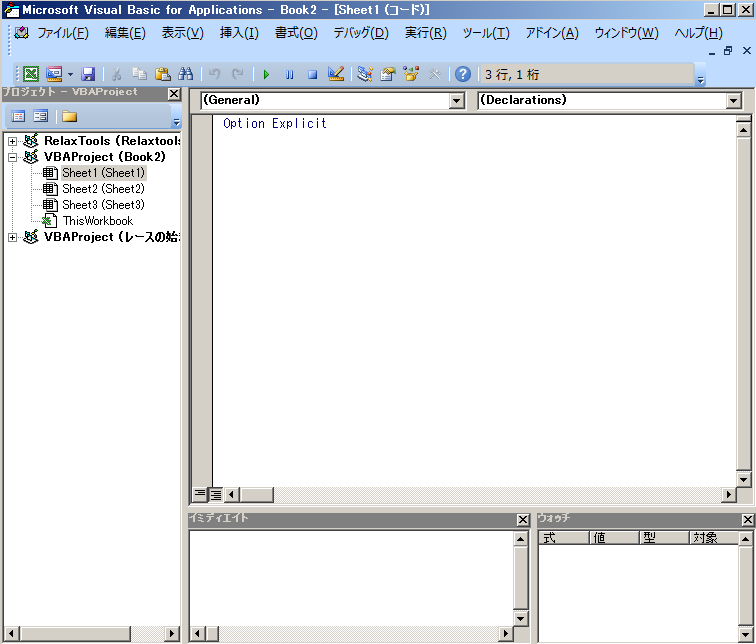Close the Project Explorer panel
The image size is (756, 644).
click(174, 94)
